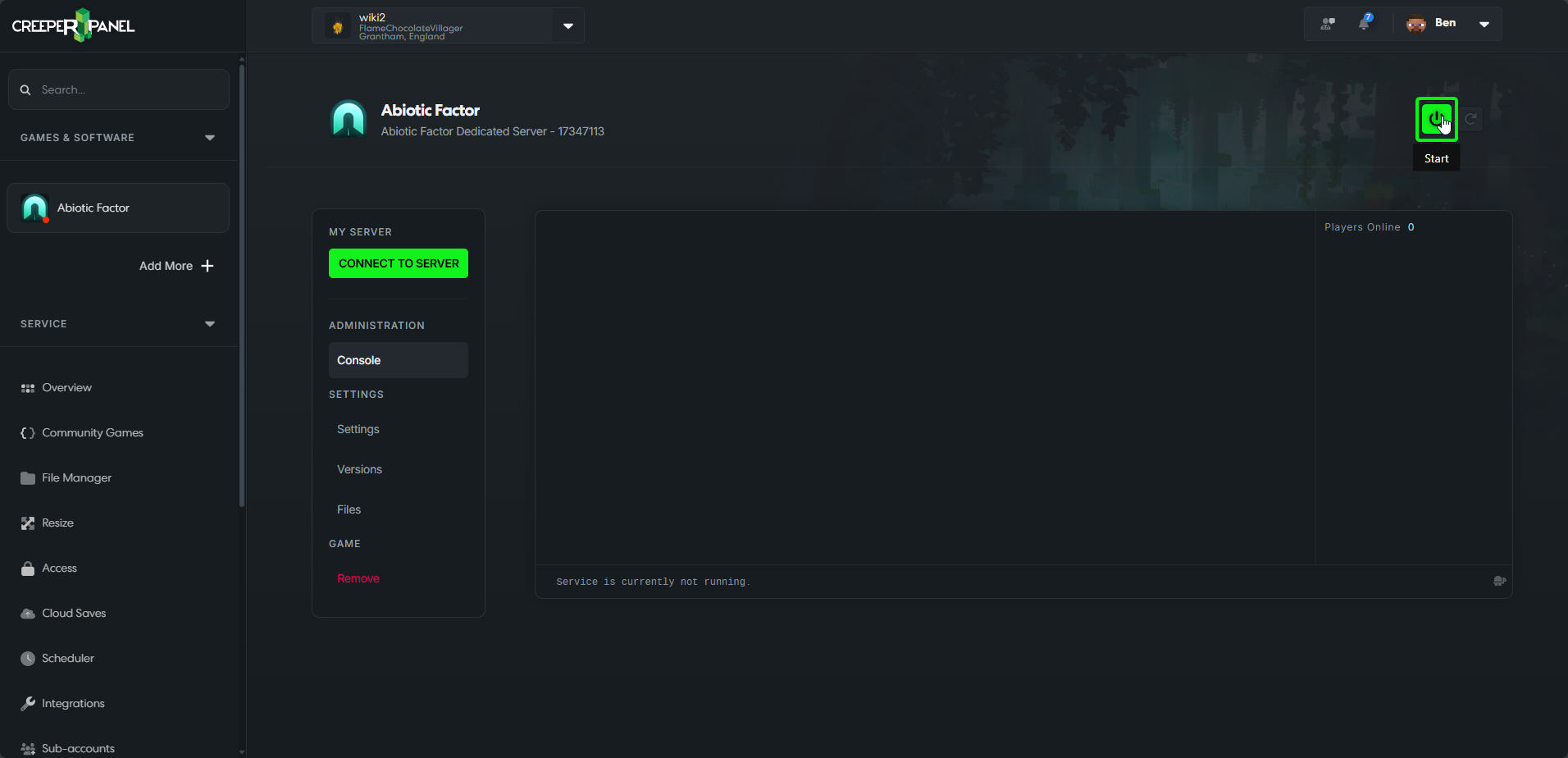
Task: Open Settings in server menu
Action: [x=358, y=429]
